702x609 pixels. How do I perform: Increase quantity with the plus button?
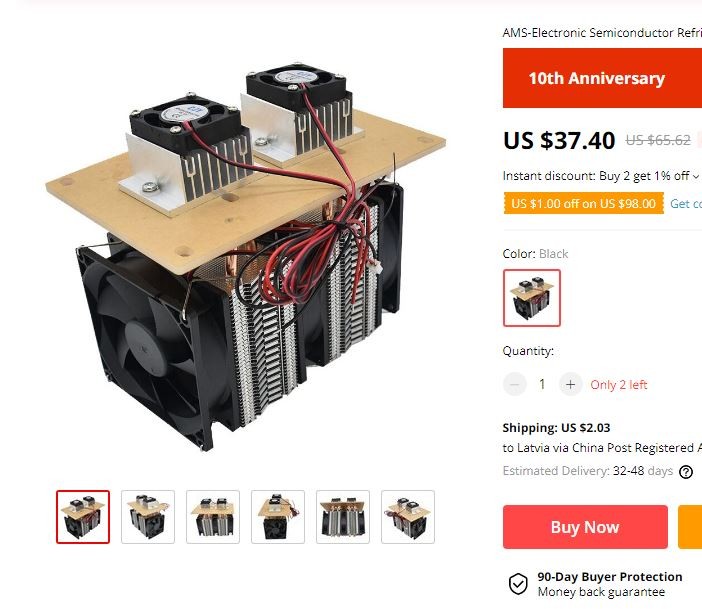pyautogui.click(x=570, y=384)
